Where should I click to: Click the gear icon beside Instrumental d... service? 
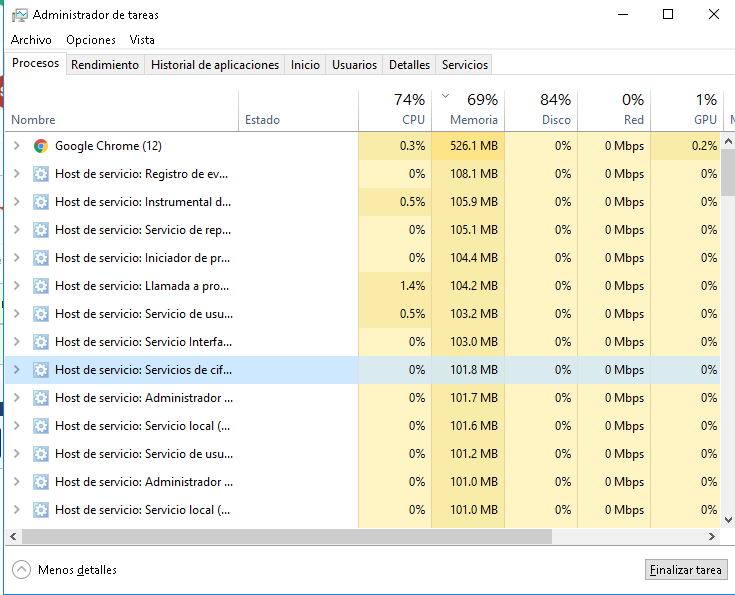point(41,202)
